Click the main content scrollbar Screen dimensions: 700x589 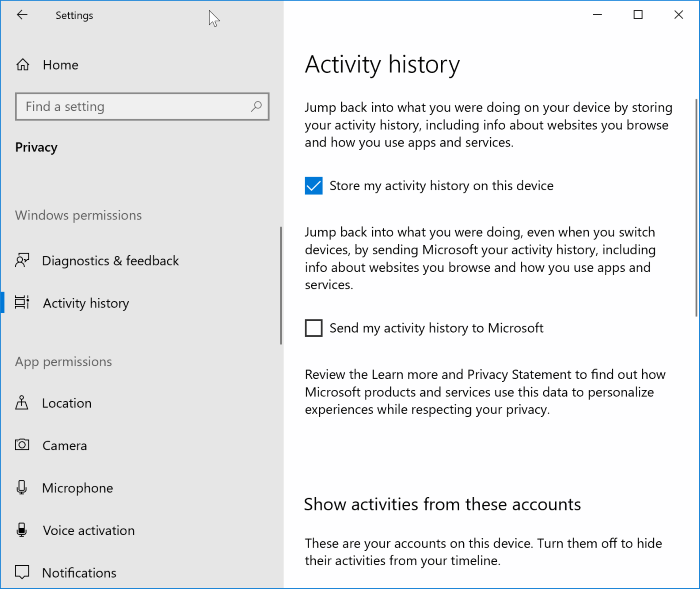point(697,208)
